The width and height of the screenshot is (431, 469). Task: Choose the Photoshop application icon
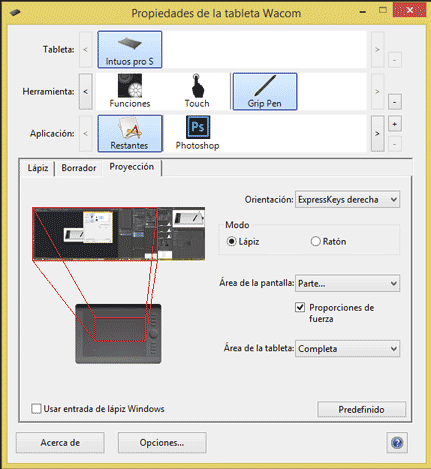click(197, 133)
